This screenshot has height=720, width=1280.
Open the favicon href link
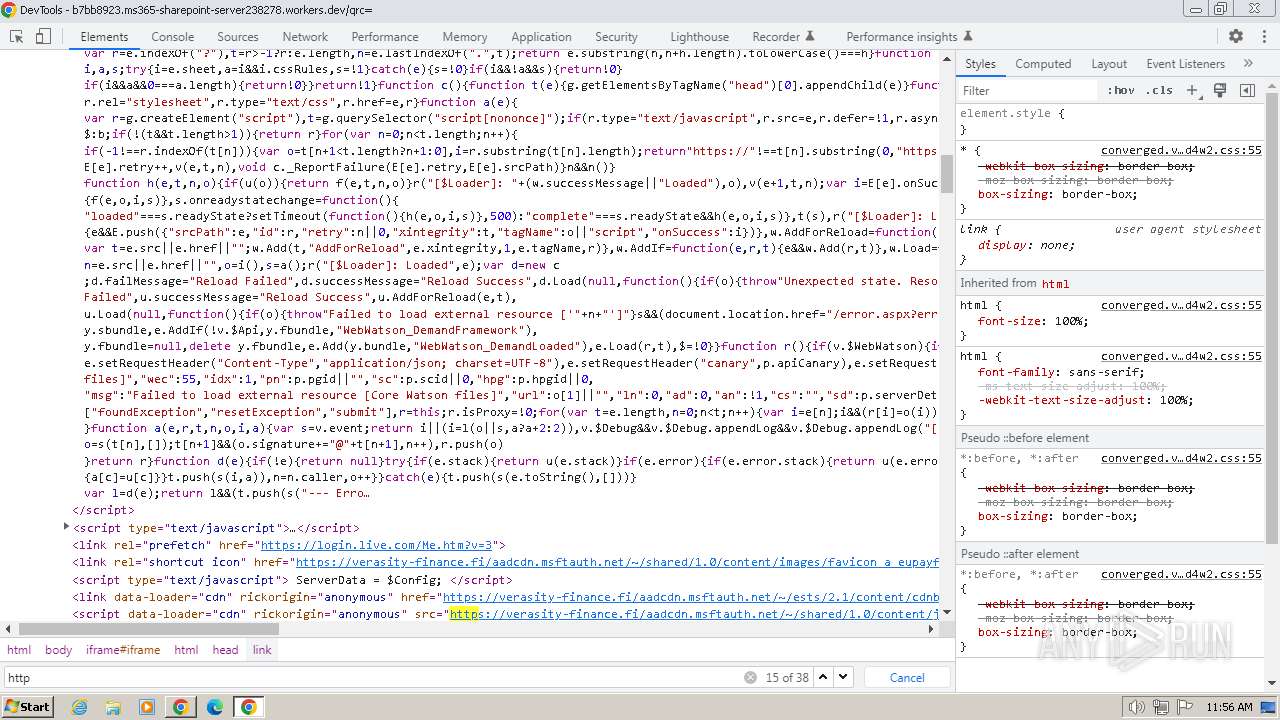click(617, 562)
